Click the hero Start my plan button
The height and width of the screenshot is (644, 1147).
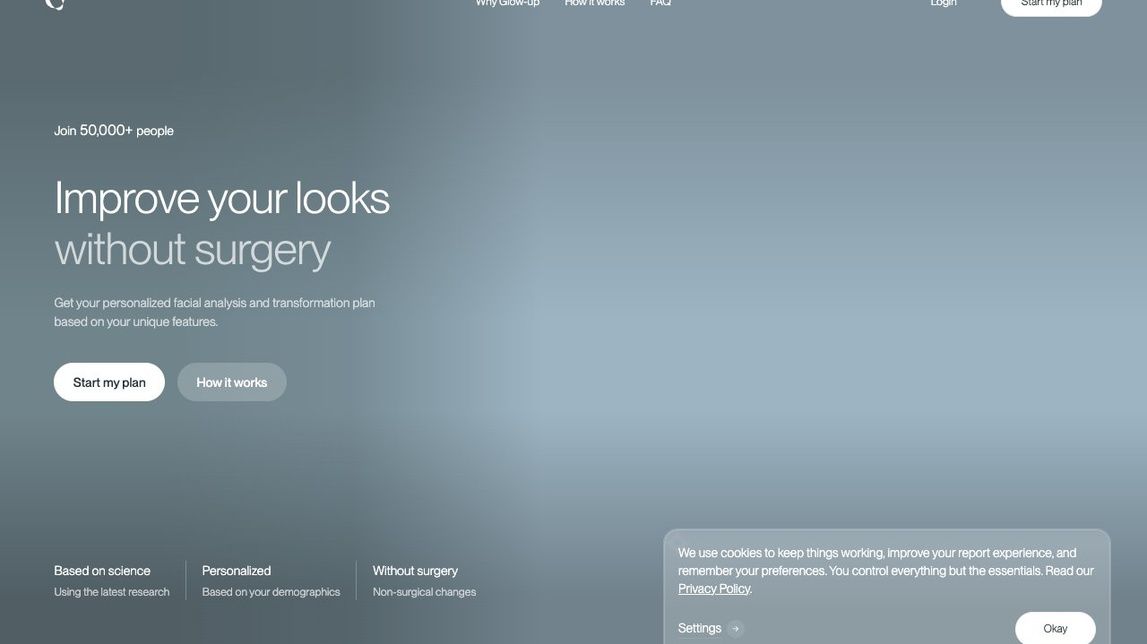tap(109, 382)
